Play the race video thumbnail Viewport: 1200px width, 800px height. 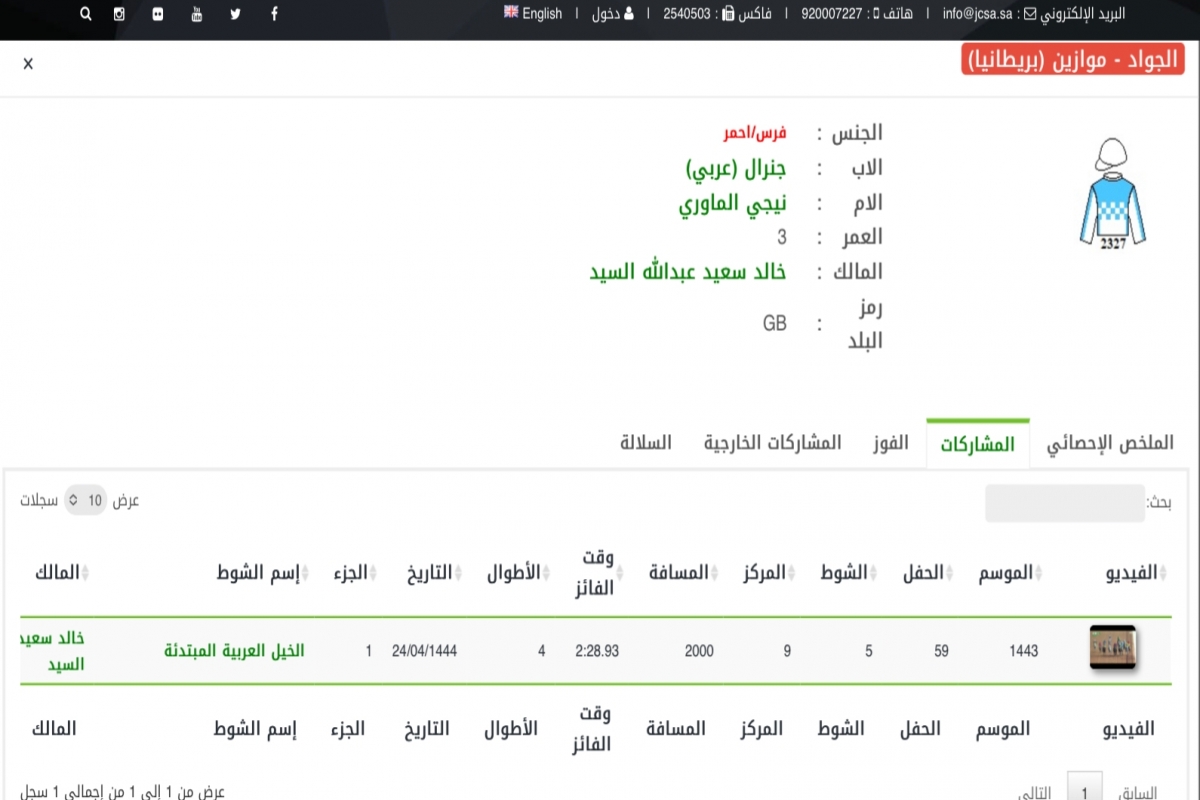pyautogui.click(x=1112, y=649)
